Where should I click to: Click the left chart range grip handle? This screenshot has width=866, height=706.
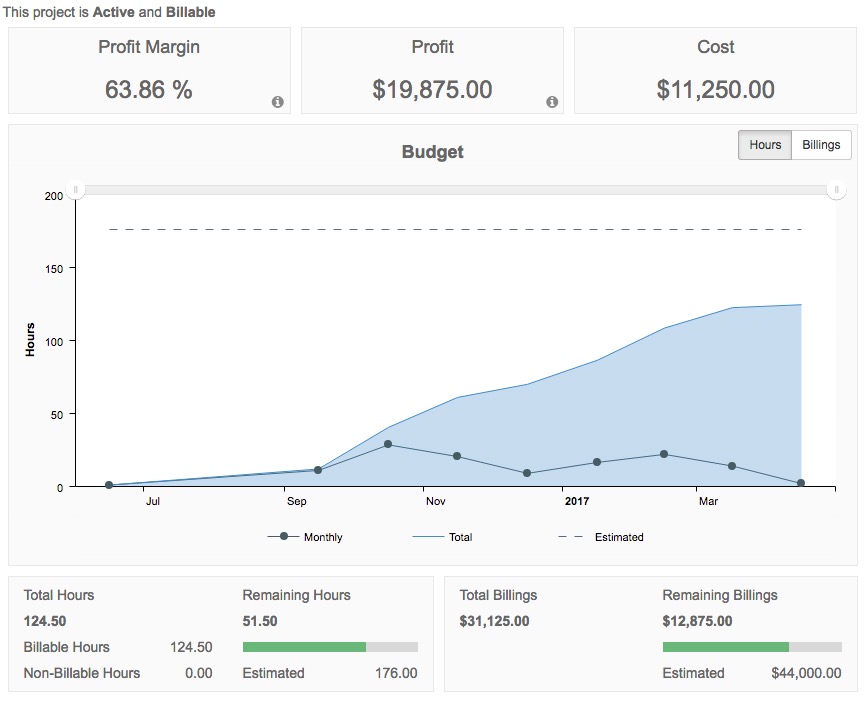click(x=74, y=188)
